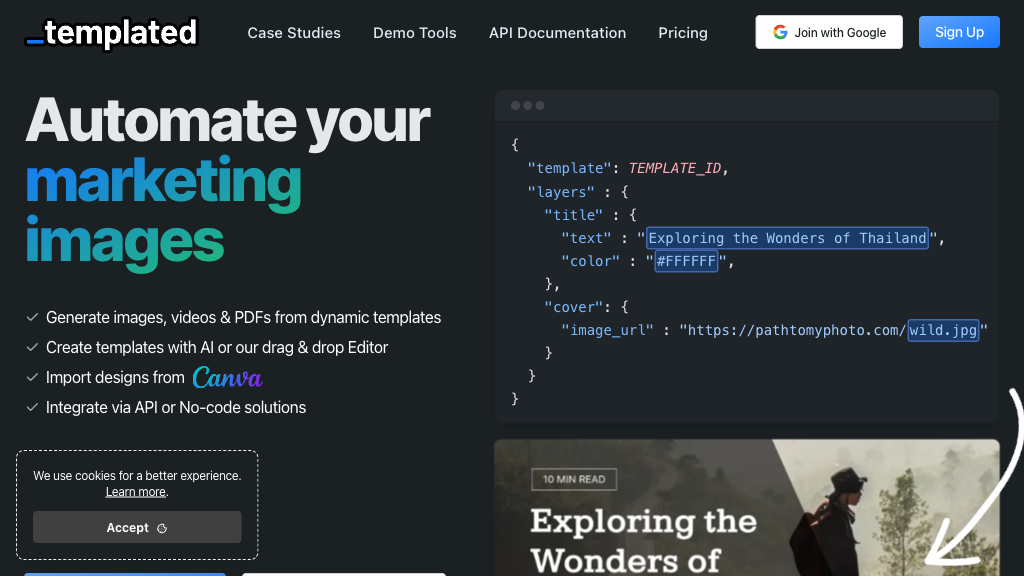Click the Canva logo in the features list

227,378
